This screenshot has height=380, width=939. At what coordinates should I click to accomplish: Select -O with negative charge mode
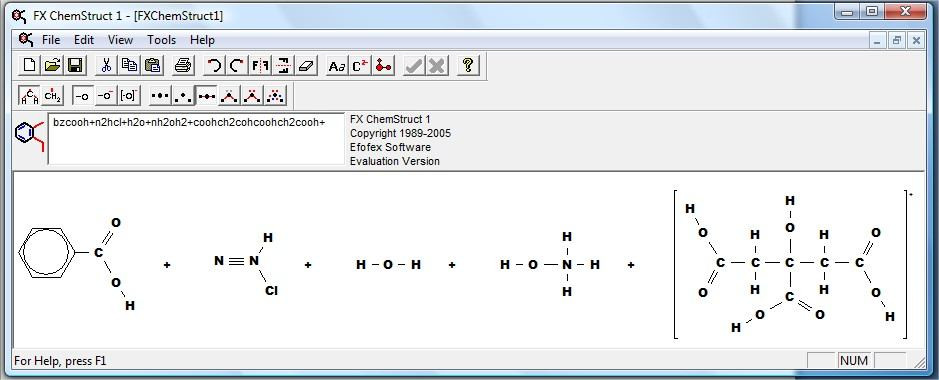pos(106,95)
